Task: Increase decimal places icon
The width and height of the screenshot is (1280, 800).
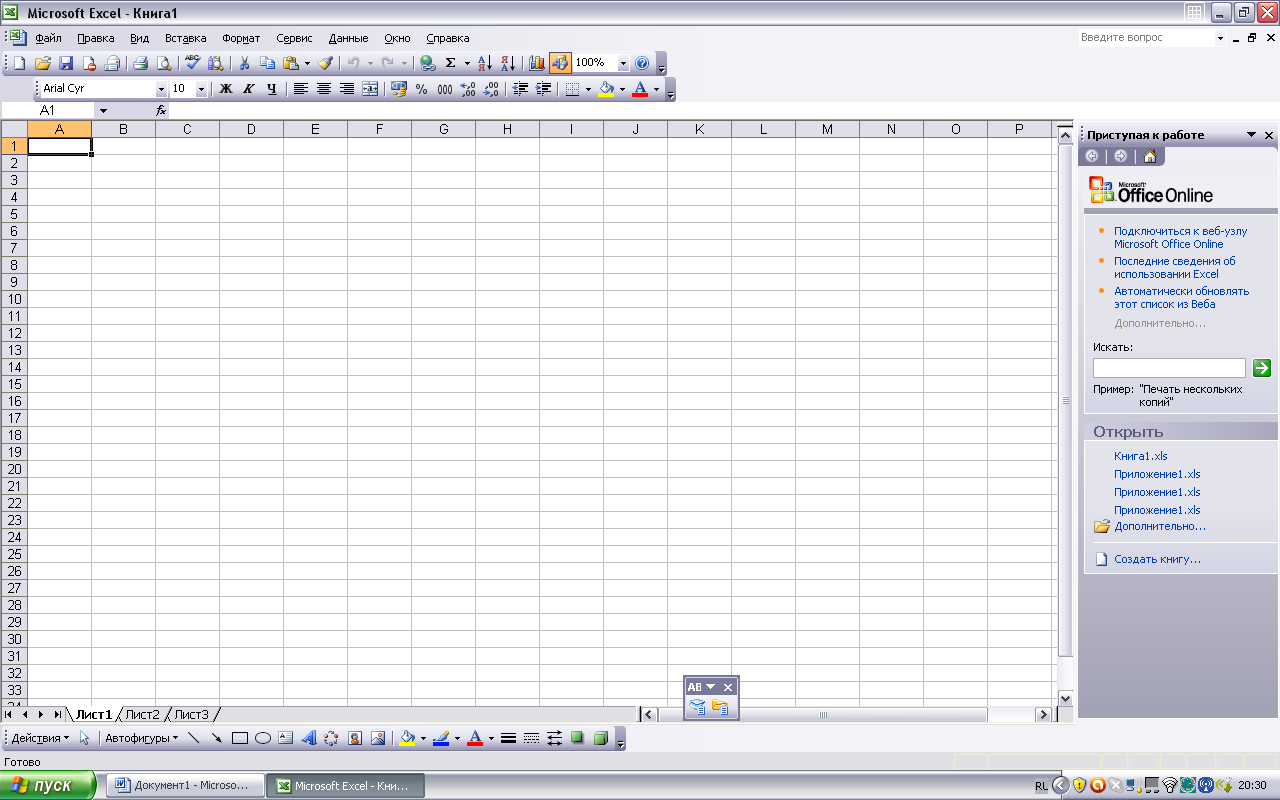Action: 468,89
